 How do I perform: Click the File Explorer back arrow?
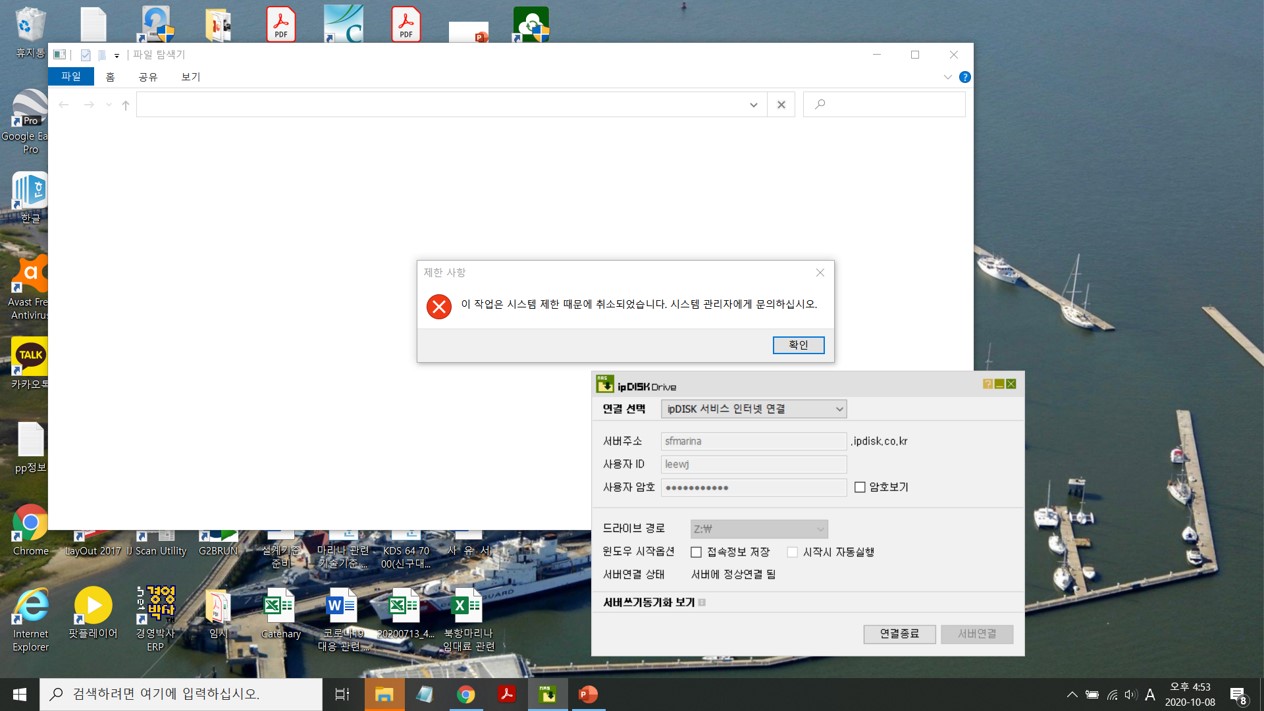tap(64, 104)
